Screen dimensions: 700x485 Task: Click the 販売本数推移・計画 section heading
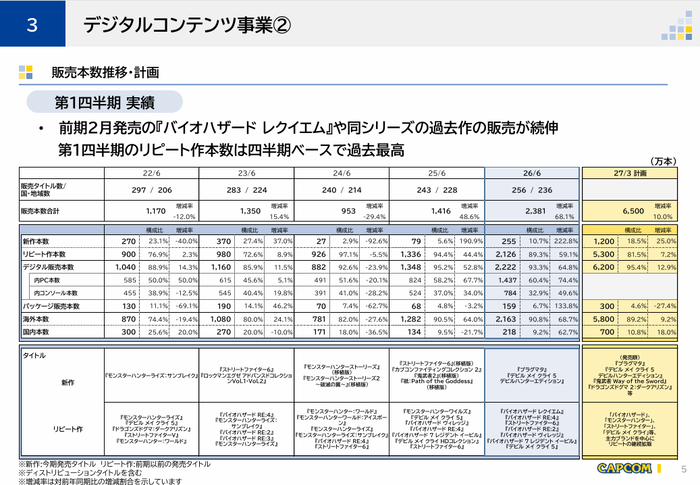coord(105,72)
